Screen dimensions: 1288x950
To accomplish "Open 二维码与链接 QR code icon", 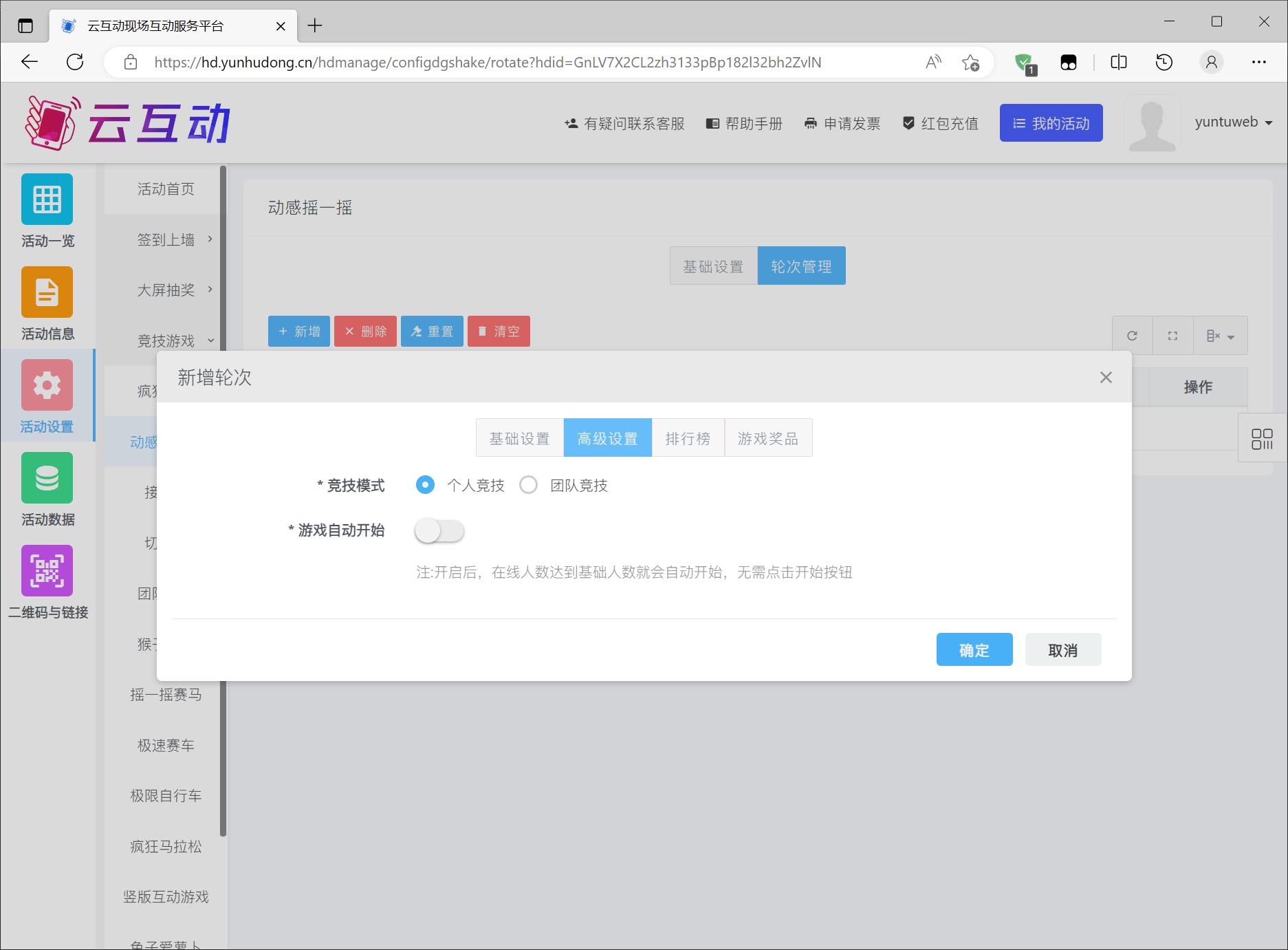I will [47, 571].
